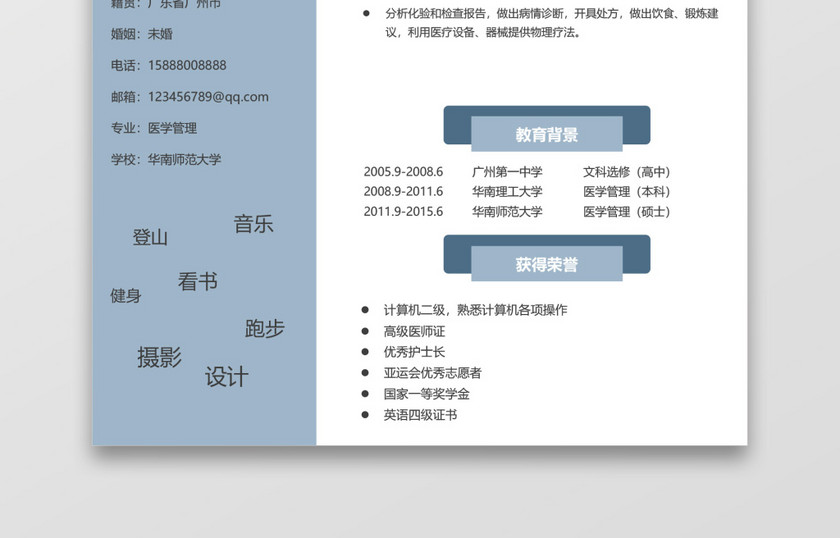Click the school name 华南理工大学

pos(507,192)
